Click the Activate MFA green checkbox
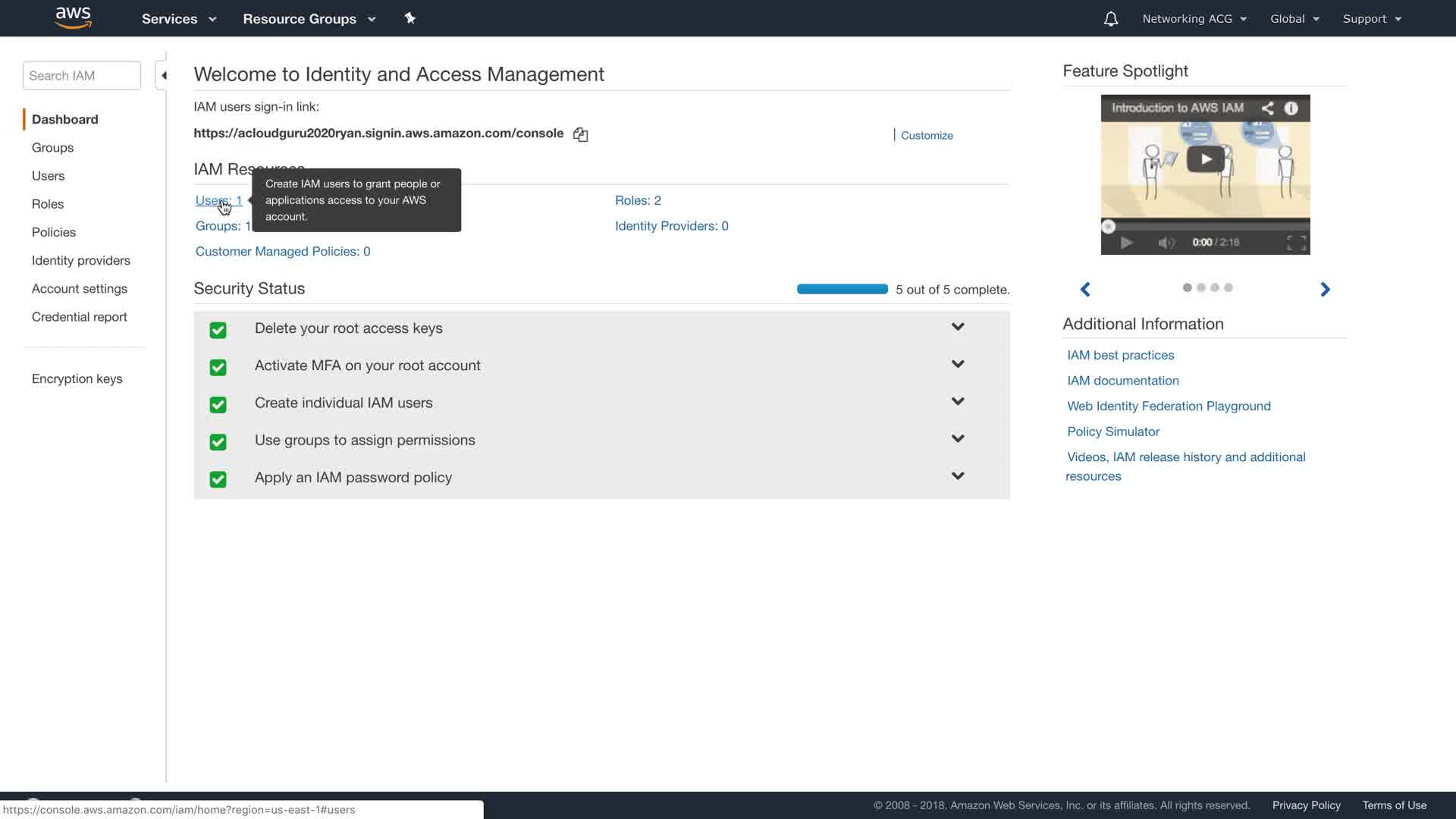The image size is (1456, 819). [218, 367]
